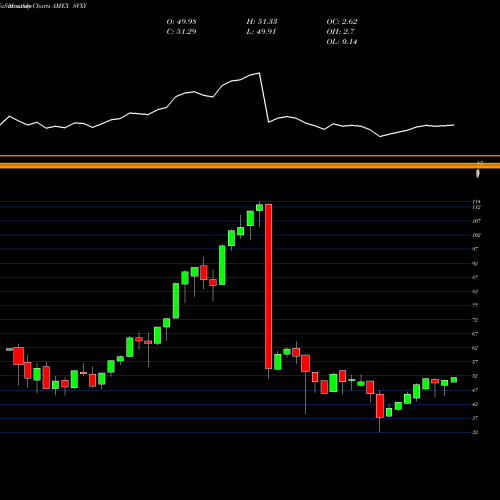Click the OL: 0.14 value
Image resolution: width=500 pixels, height=500 pixels.
342,42
